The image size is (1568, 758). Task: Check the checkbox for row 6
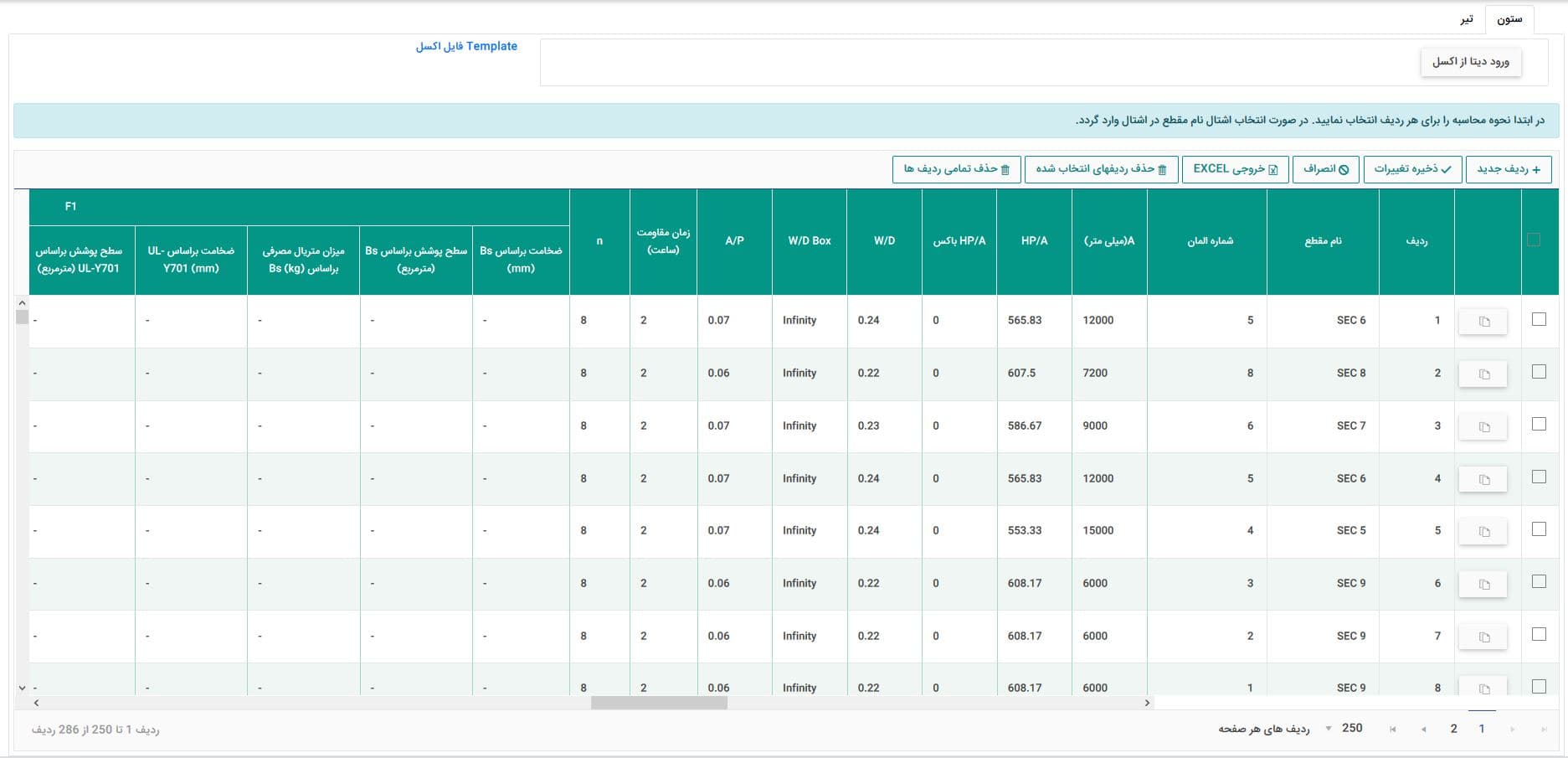[1539, 582]
